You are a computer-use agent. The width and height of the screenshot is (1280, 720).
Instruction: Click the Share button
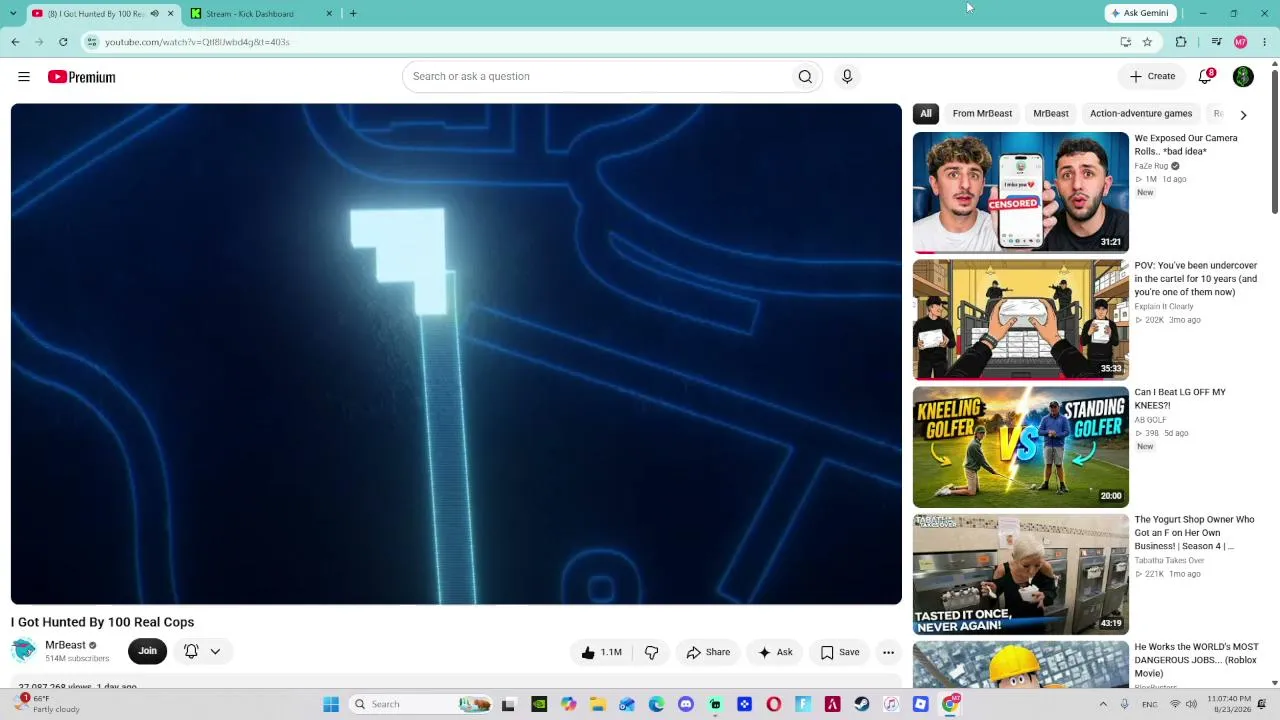point(708,652)
